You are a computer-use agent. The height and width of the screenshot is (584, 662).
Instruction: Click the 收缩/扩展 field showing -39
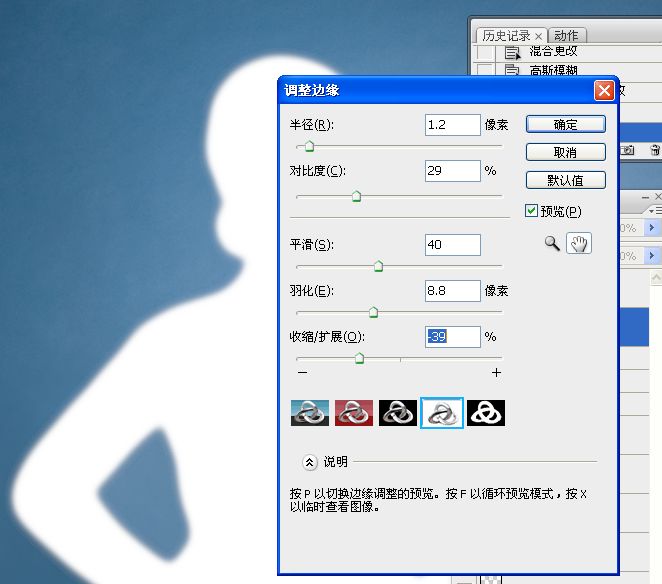(453, 337)
